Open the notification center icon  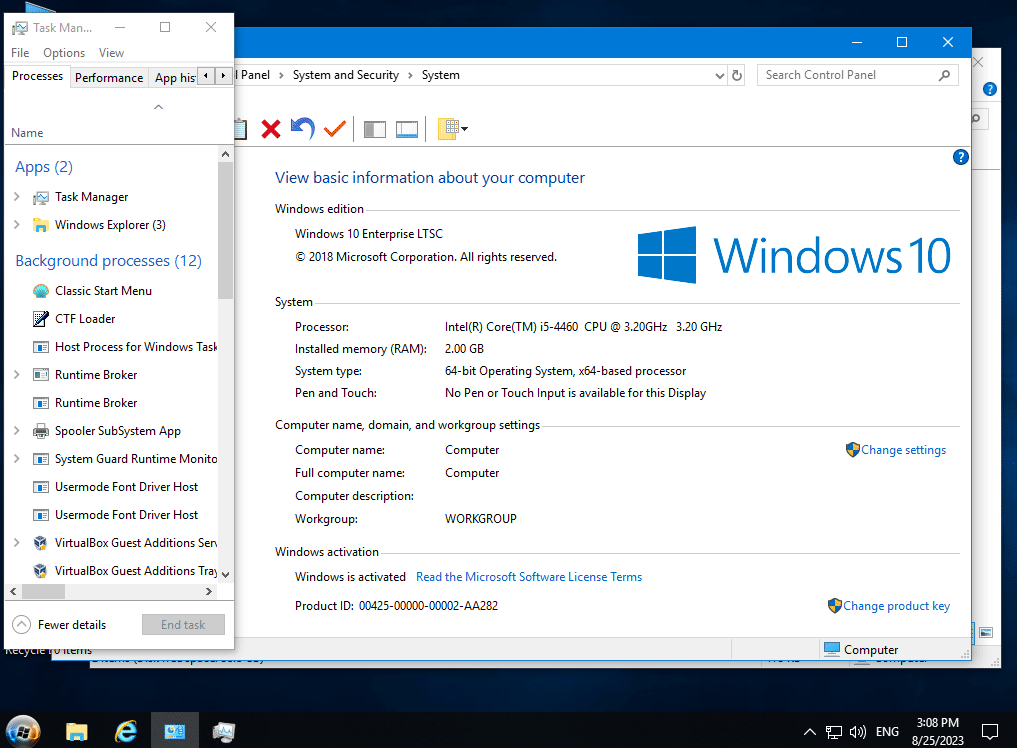click(990, 732)
